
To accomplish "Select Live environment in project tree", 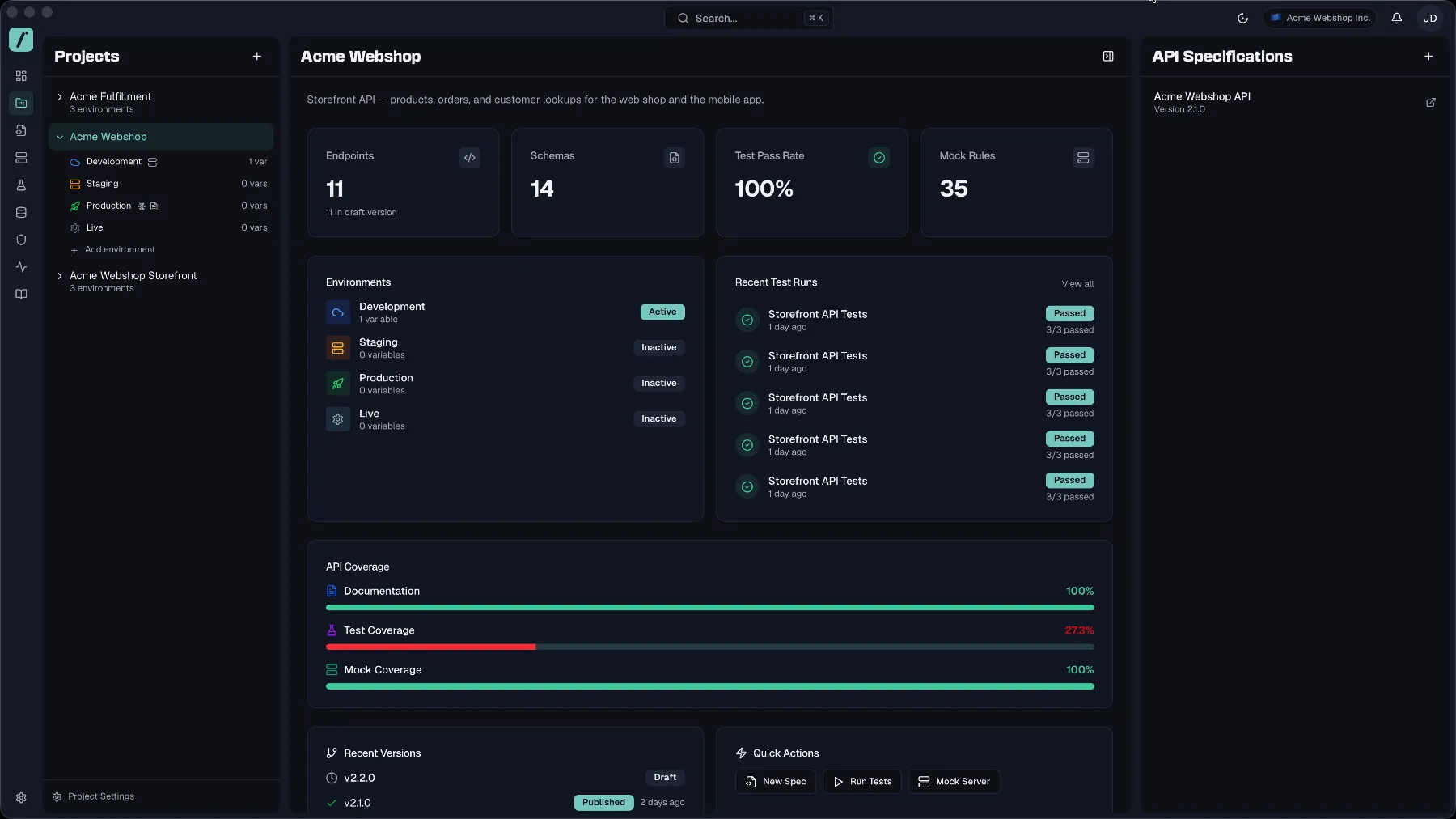I will pos(168,227).
